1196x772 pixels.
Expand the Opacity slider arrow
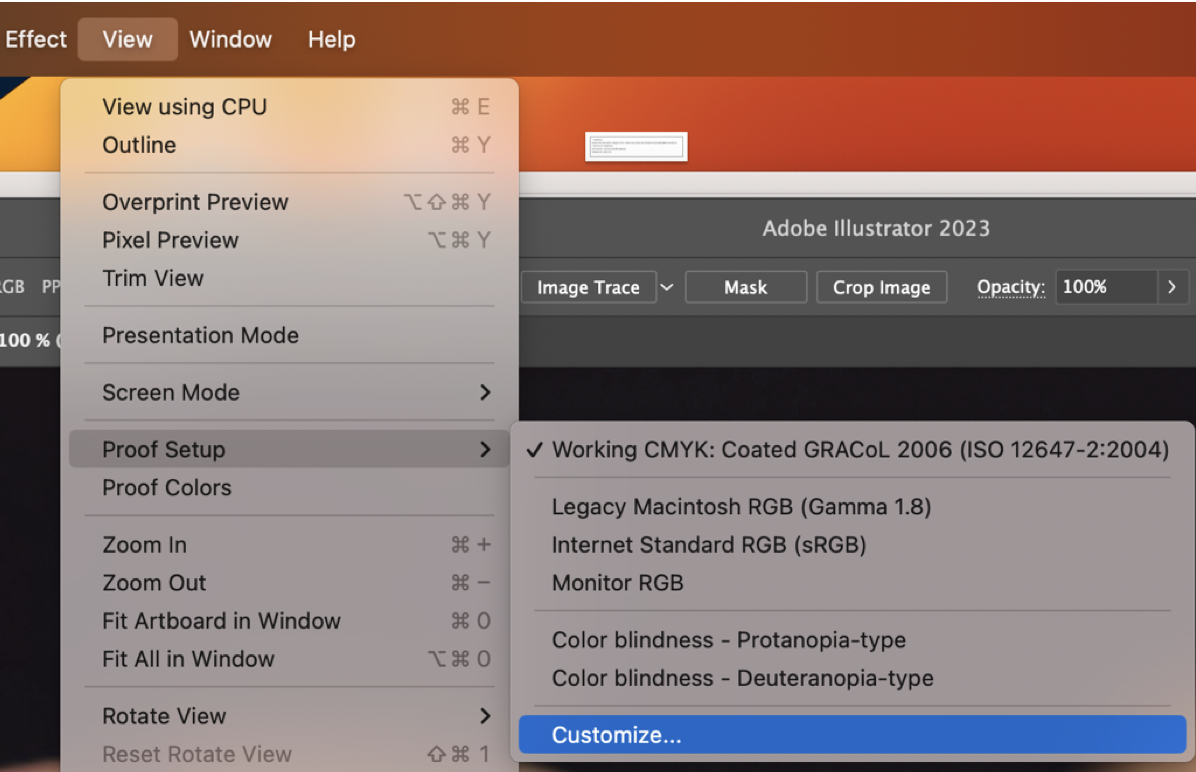click(1172, 288)
